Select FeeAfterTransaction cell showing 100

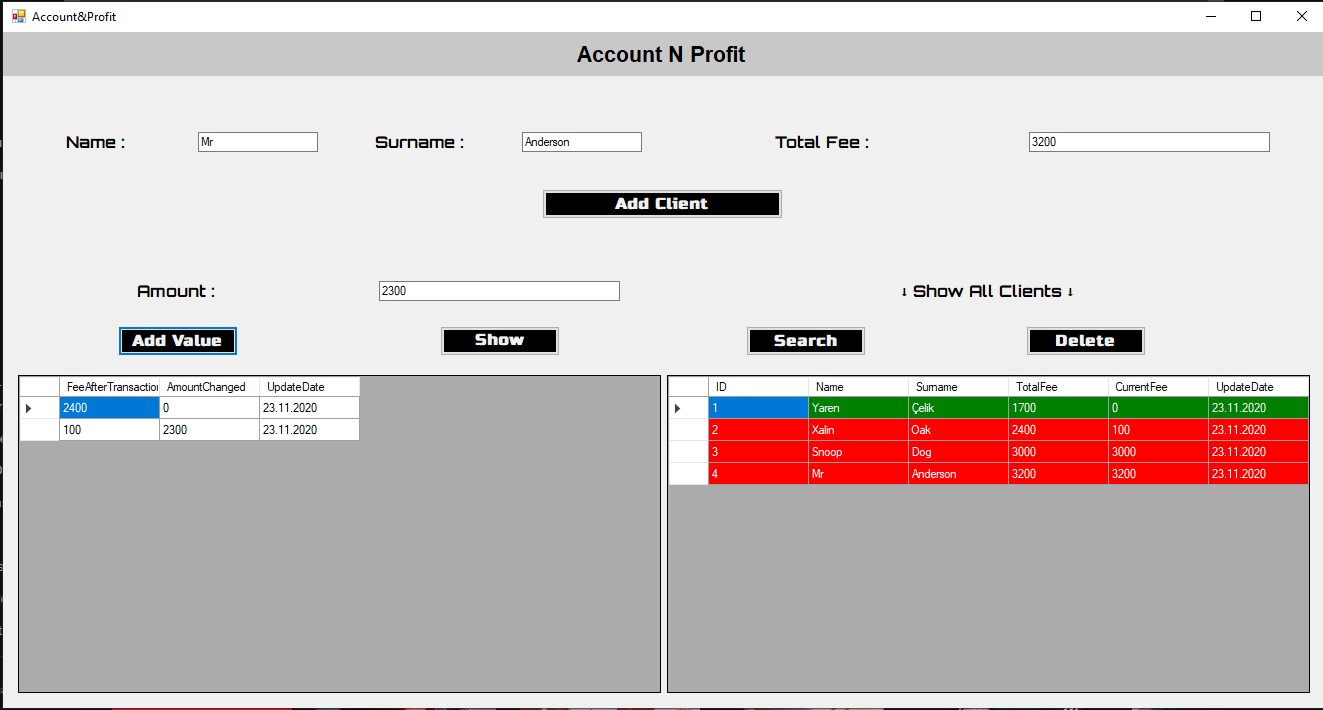pyautogui.click(x=109, y=430)
